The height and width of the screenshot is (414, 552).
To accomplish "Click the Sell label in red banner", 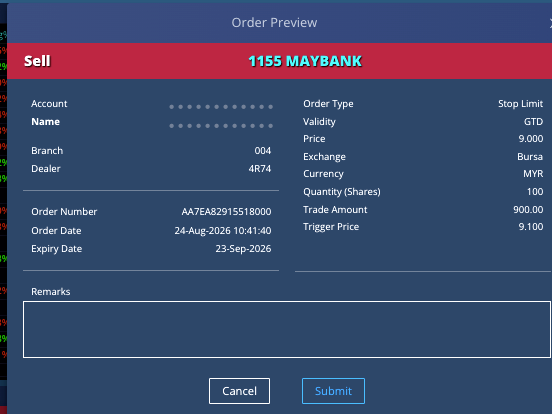I will click(37, 61).
